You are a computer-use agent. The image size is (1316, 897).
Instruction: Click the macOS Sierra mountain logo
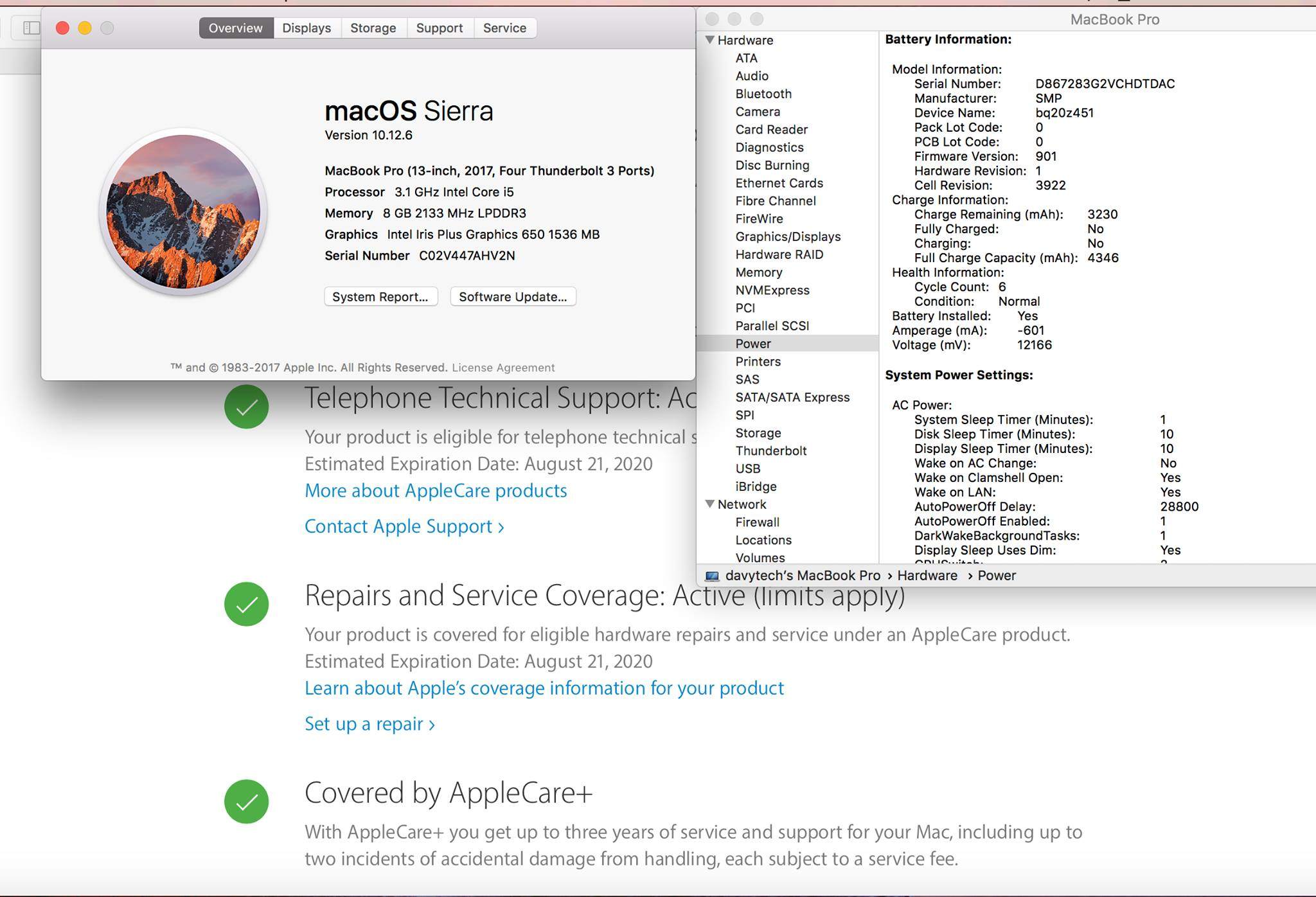coord(183,212)
